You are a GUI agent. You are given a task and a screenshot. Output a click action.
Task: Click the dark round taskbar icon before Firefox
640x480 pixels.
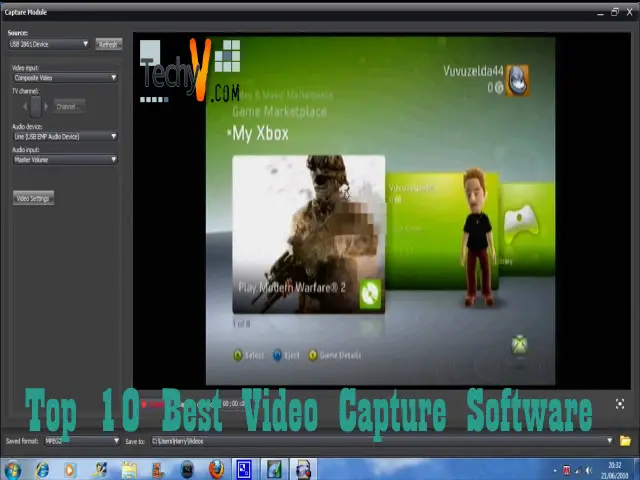187,470
